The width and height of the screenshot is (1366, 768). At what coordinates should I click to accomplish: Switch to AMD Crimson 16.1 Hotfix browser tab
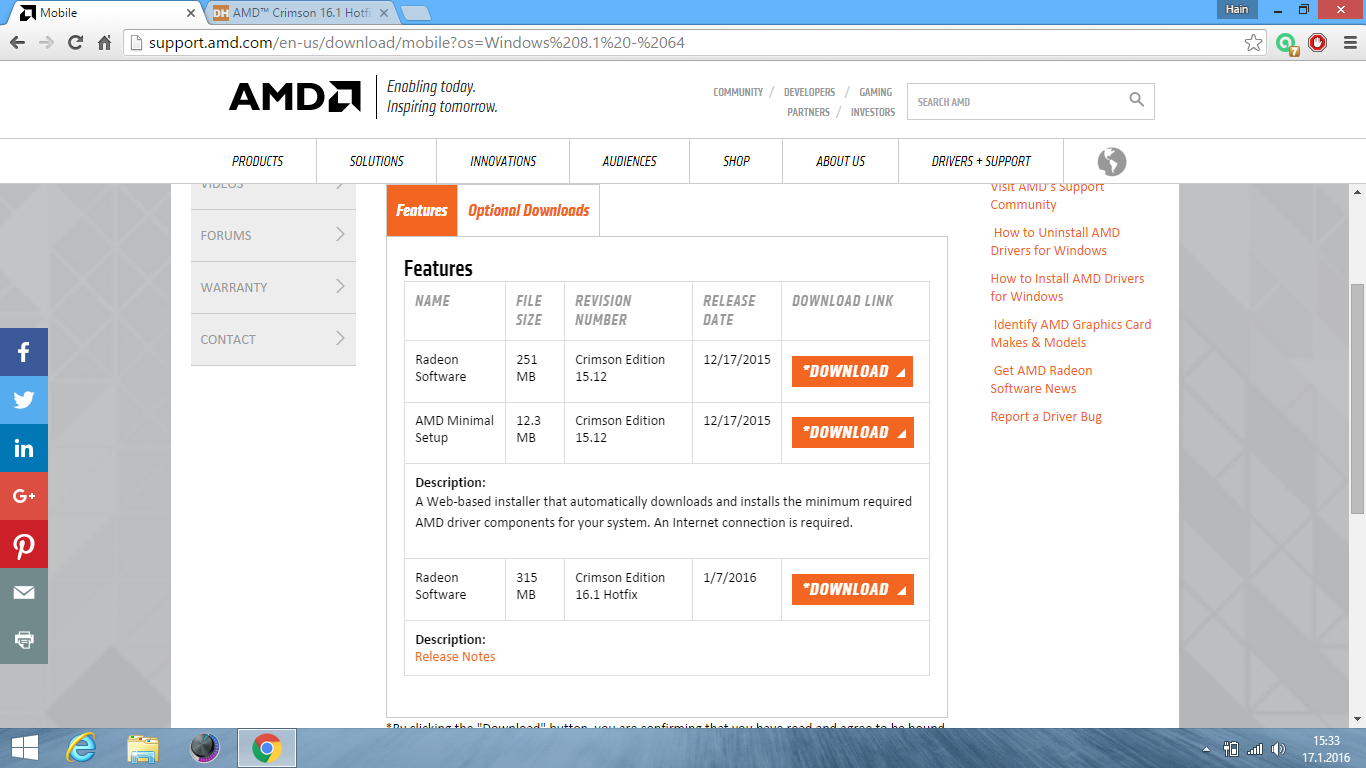coord(301,13)
